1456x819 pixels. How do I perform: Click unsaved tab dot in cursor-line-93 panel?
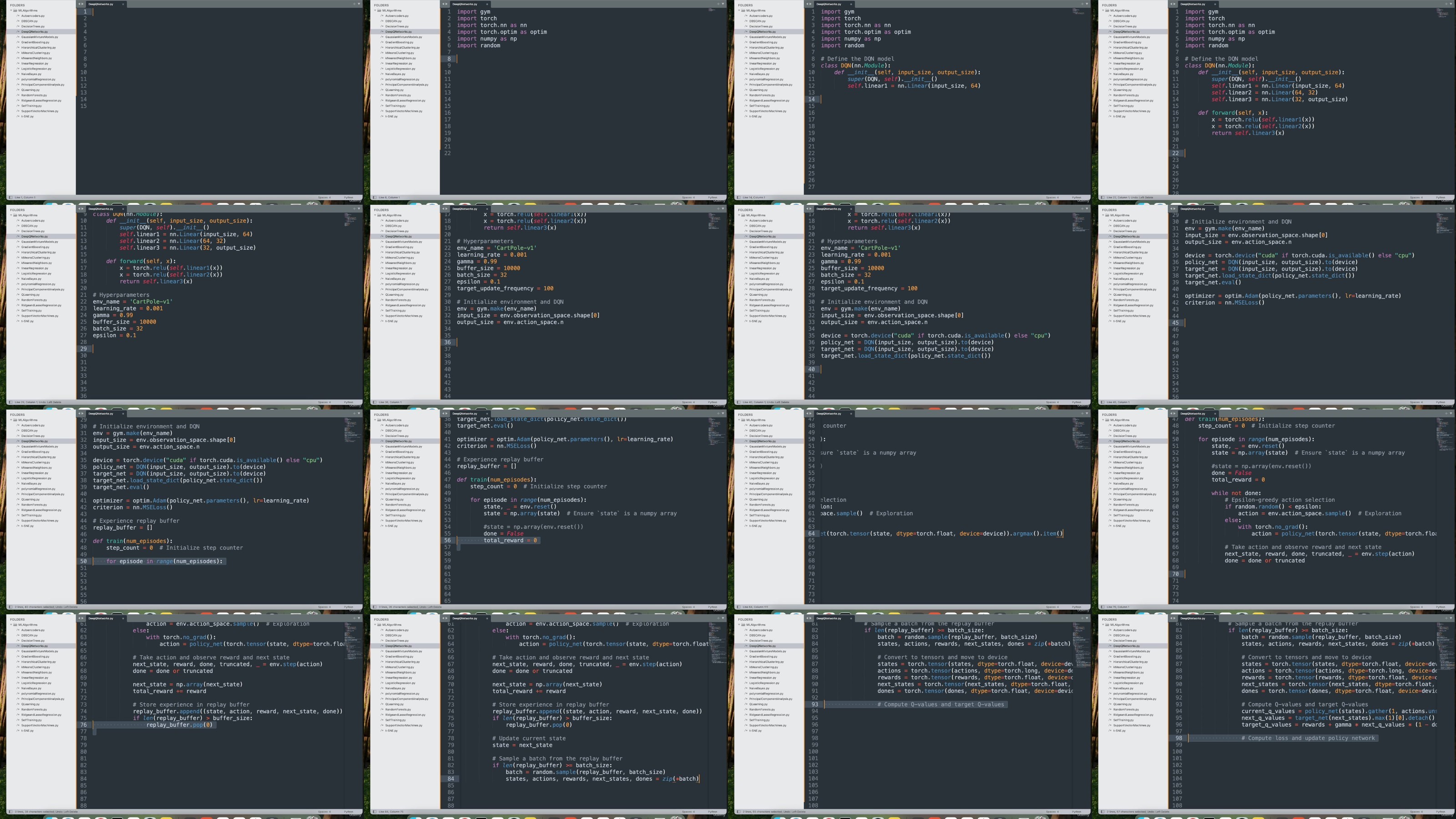click(851, 618)
